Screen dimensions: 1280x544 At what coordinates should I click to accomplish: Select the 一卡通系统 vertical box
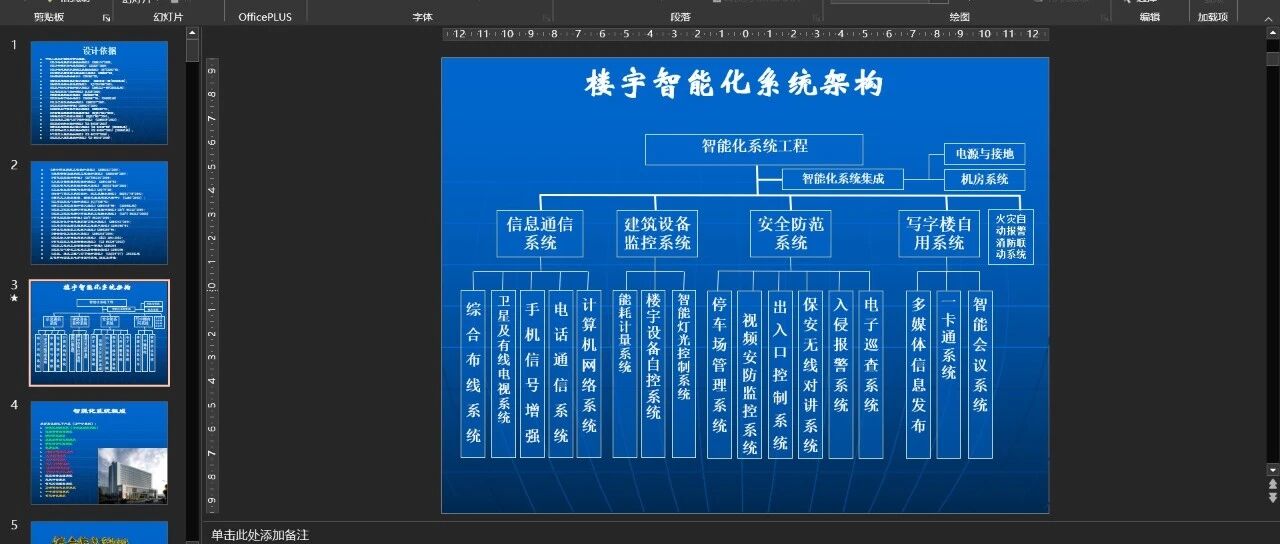click(949, 374)
